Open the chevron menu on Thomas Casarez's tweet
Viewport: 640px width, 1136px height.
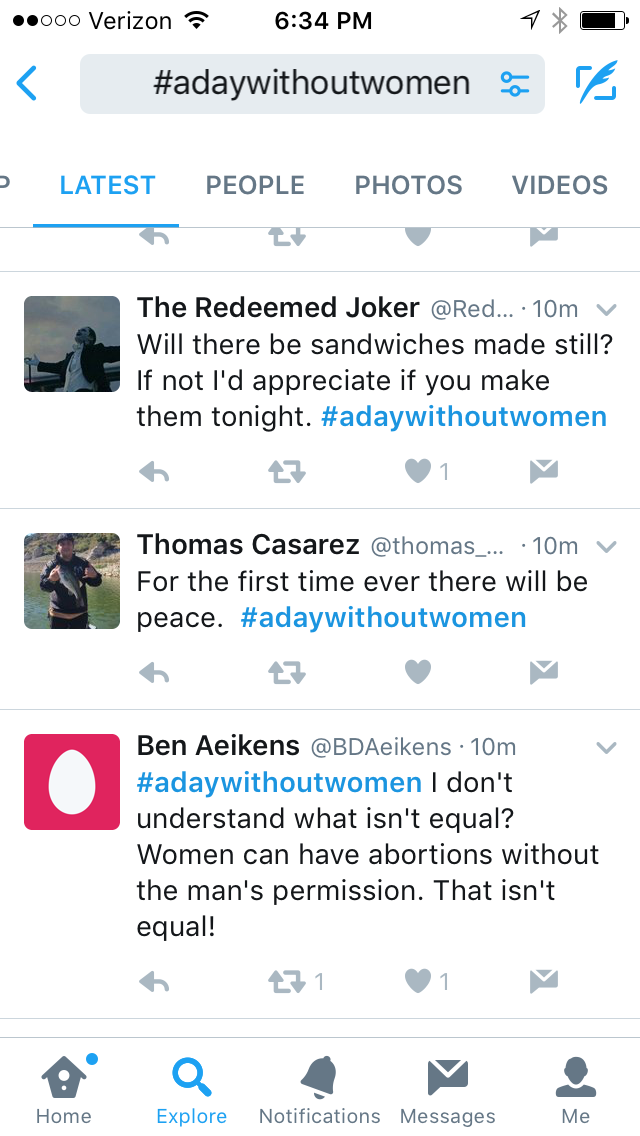coord(606,546)
